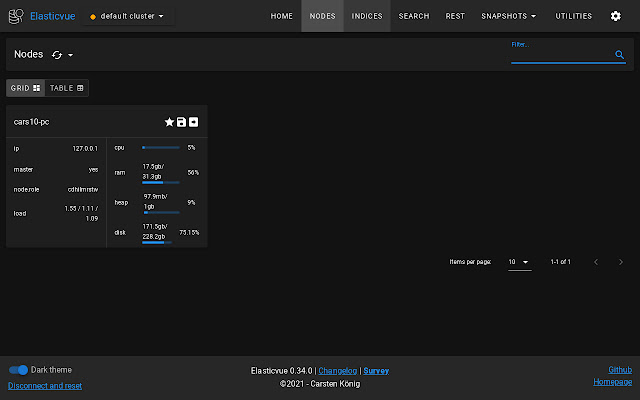This screenshot has width=640, height=400.
Task: Click the ip value 127.0.0.1
Action: pyautogui.click(x=85, y=149)
